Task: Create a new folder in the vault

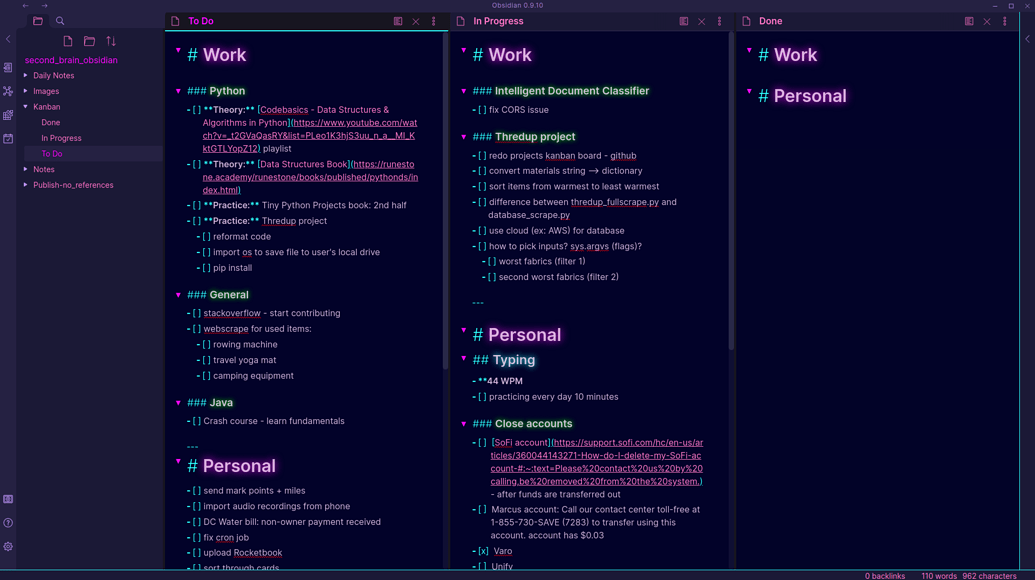Action: tap(91, 41)
